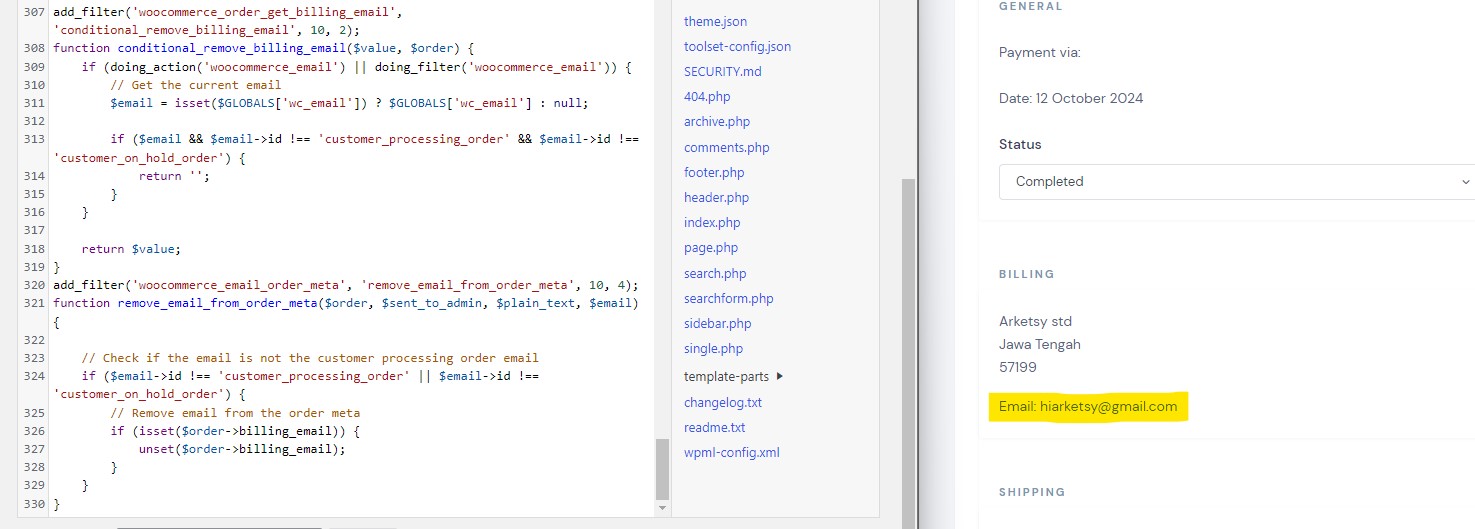Open the 404.php theme file

click(707, 96)
